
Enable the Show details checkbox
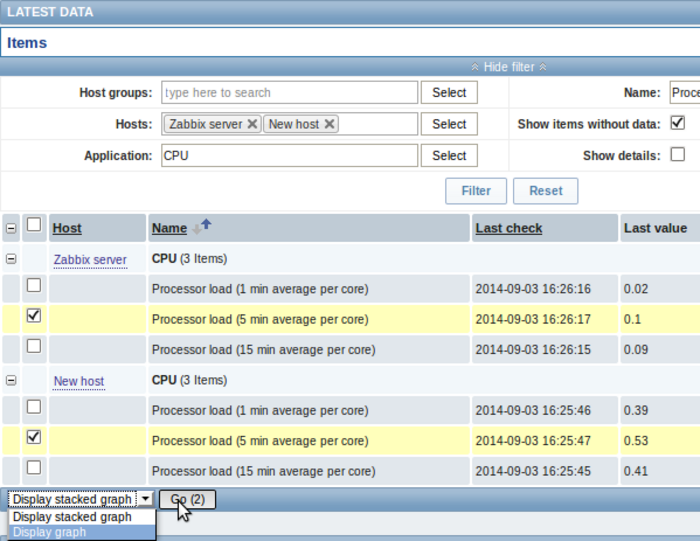tap(677, 155)
